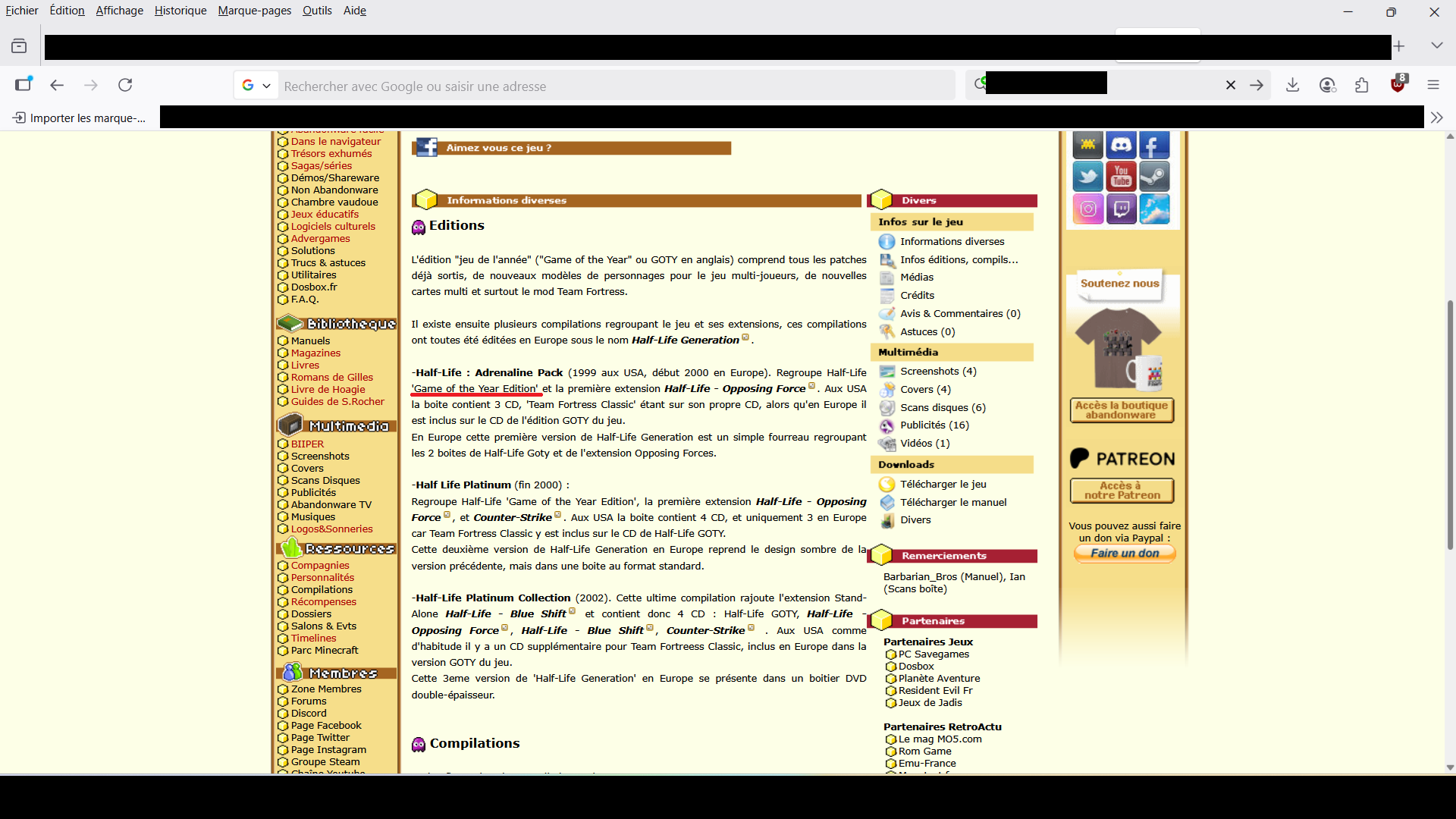Click the Télécharger le jeu disc icon
Image resolution: width=1456 pixels, height=819 pixels.
pos(886,484)
